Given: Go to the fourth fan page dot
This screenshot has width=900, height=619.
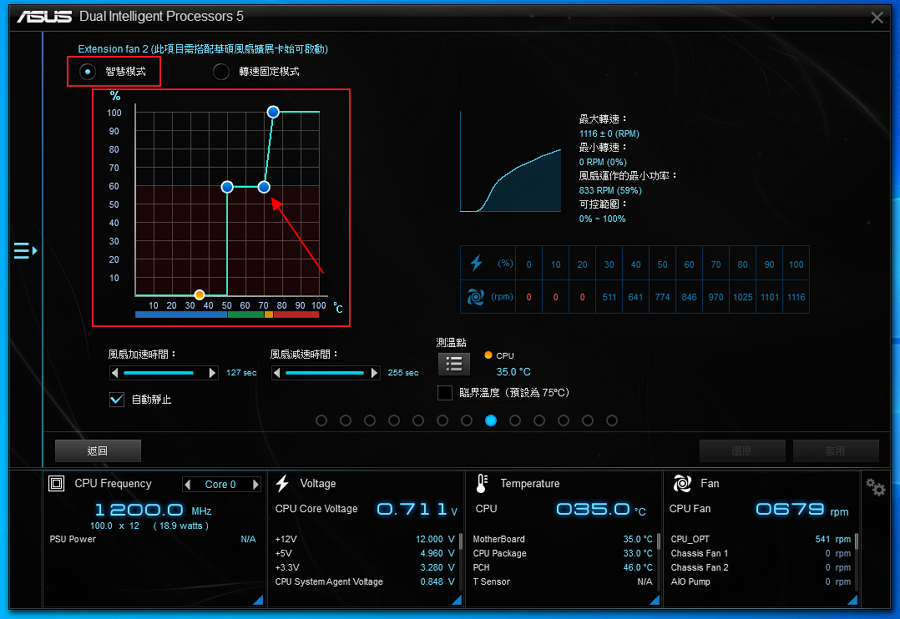Looking at the screenshot, I should 394,420.
